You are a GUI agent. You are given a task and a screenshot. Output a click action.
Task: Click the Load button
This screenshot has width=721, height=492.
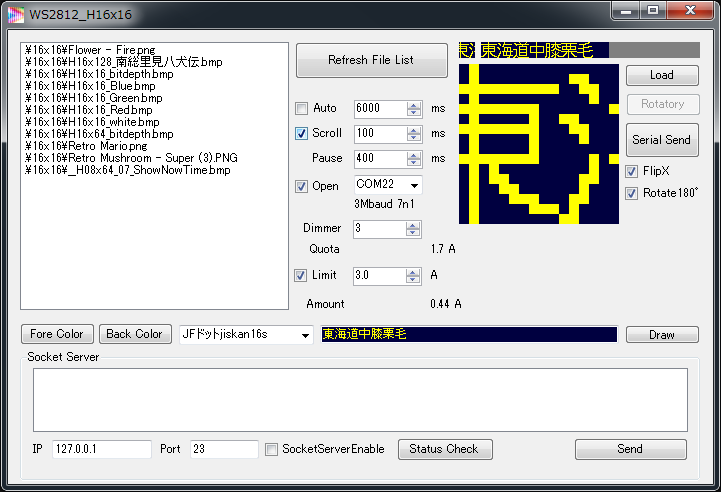tap(662, 75)
